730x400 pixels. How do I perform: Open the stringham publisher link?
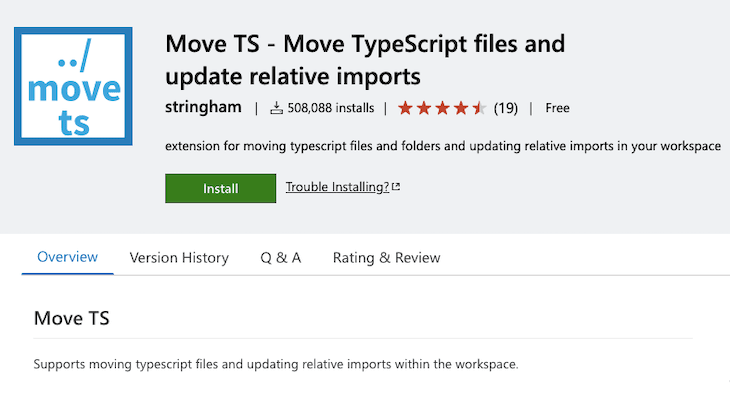(203, 107)
